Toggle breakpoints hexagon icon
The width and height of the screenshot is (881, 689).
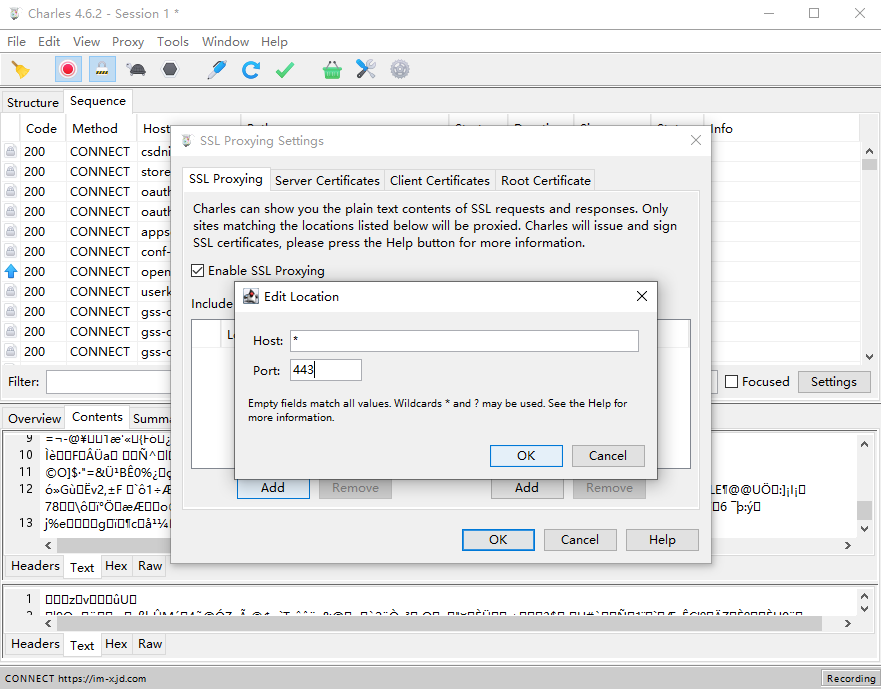tap(170, 70)
